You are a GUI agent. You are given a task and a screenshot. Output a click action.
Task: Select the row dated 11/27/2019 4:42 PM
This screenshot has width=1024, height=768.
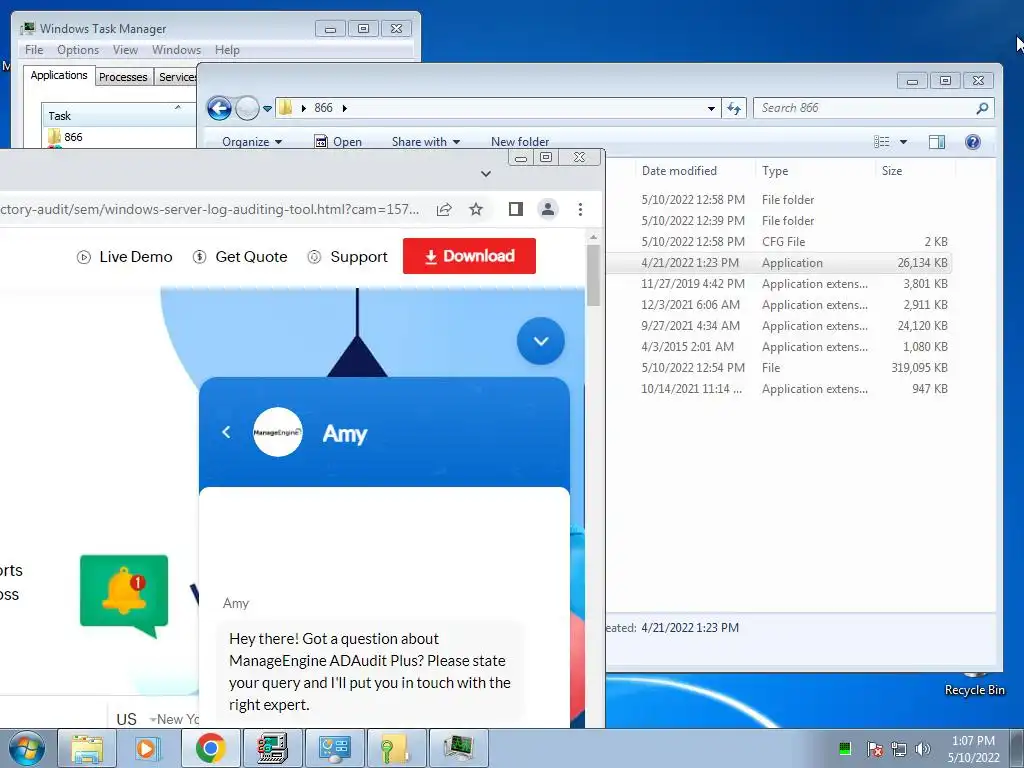click(778, 283)
